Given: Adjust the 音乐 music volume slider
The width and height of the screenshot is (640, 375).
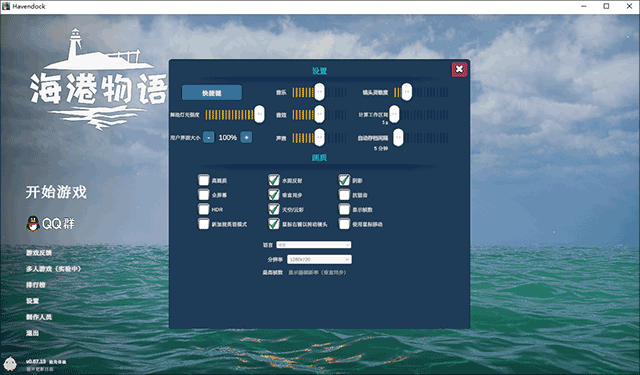Looking at the screenshot, I should click(x=319, y=92).
